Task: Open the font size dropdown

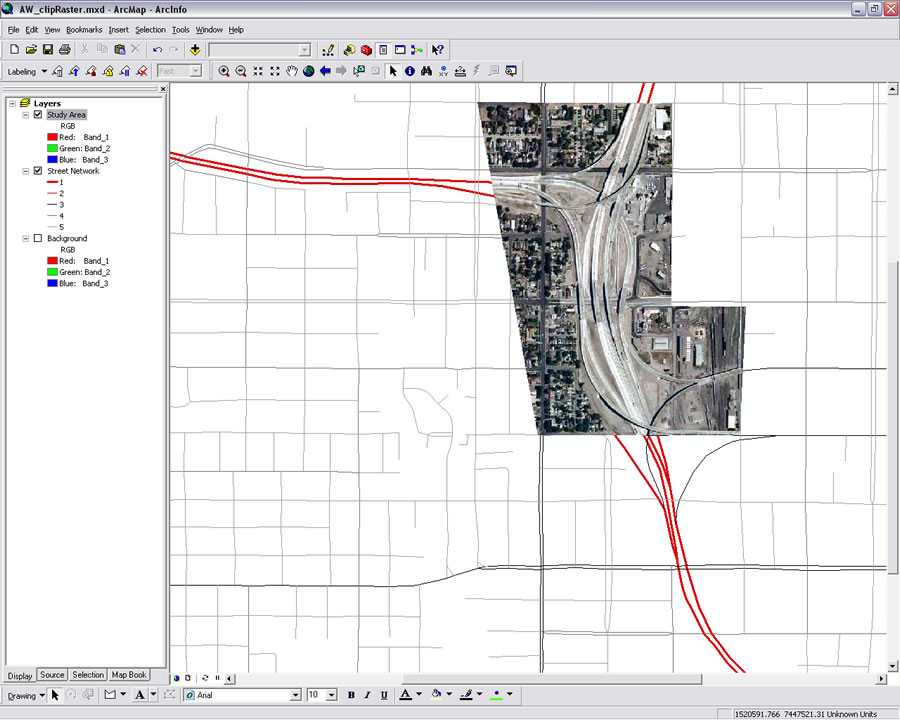Action: 332,695
